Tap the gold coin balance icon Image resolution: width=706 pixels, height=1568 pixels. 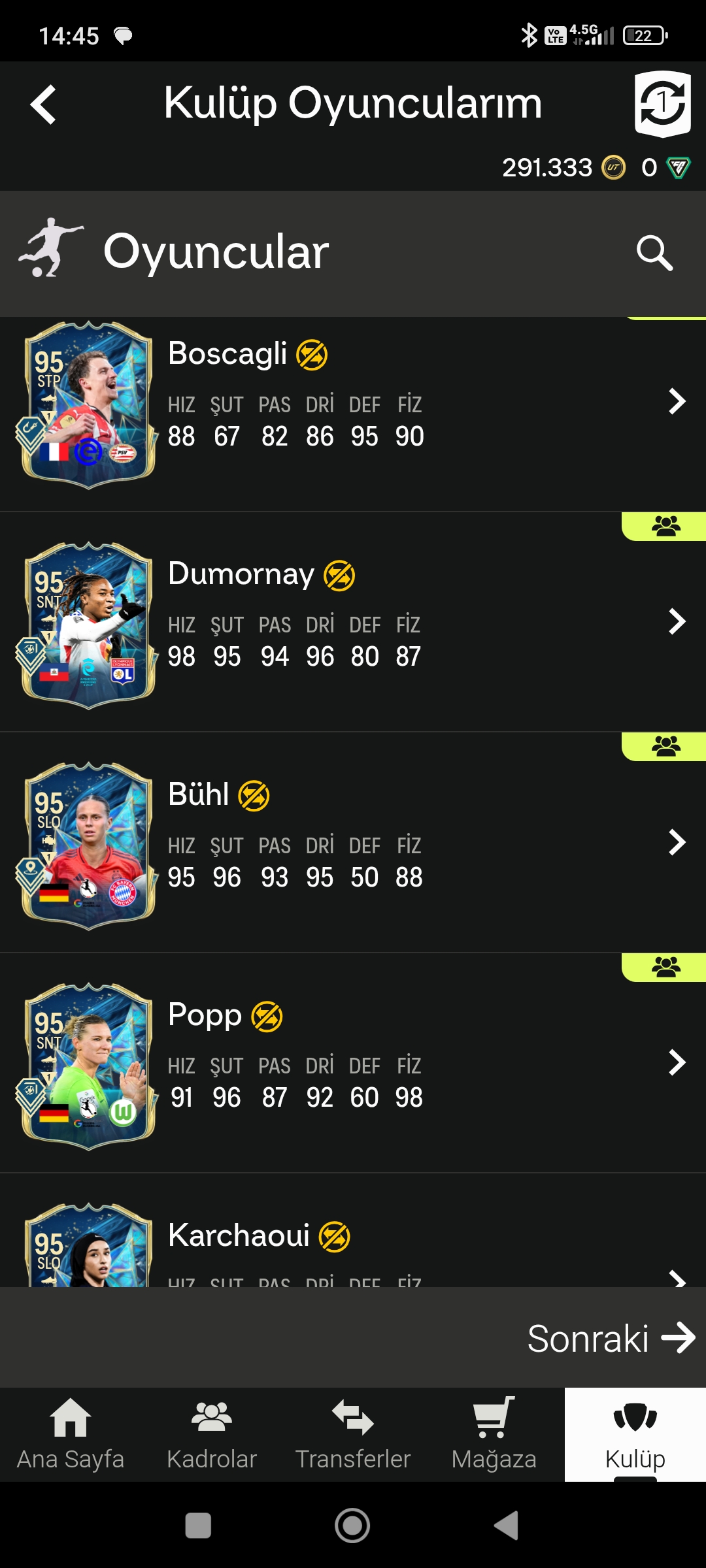tap(613, 168)
